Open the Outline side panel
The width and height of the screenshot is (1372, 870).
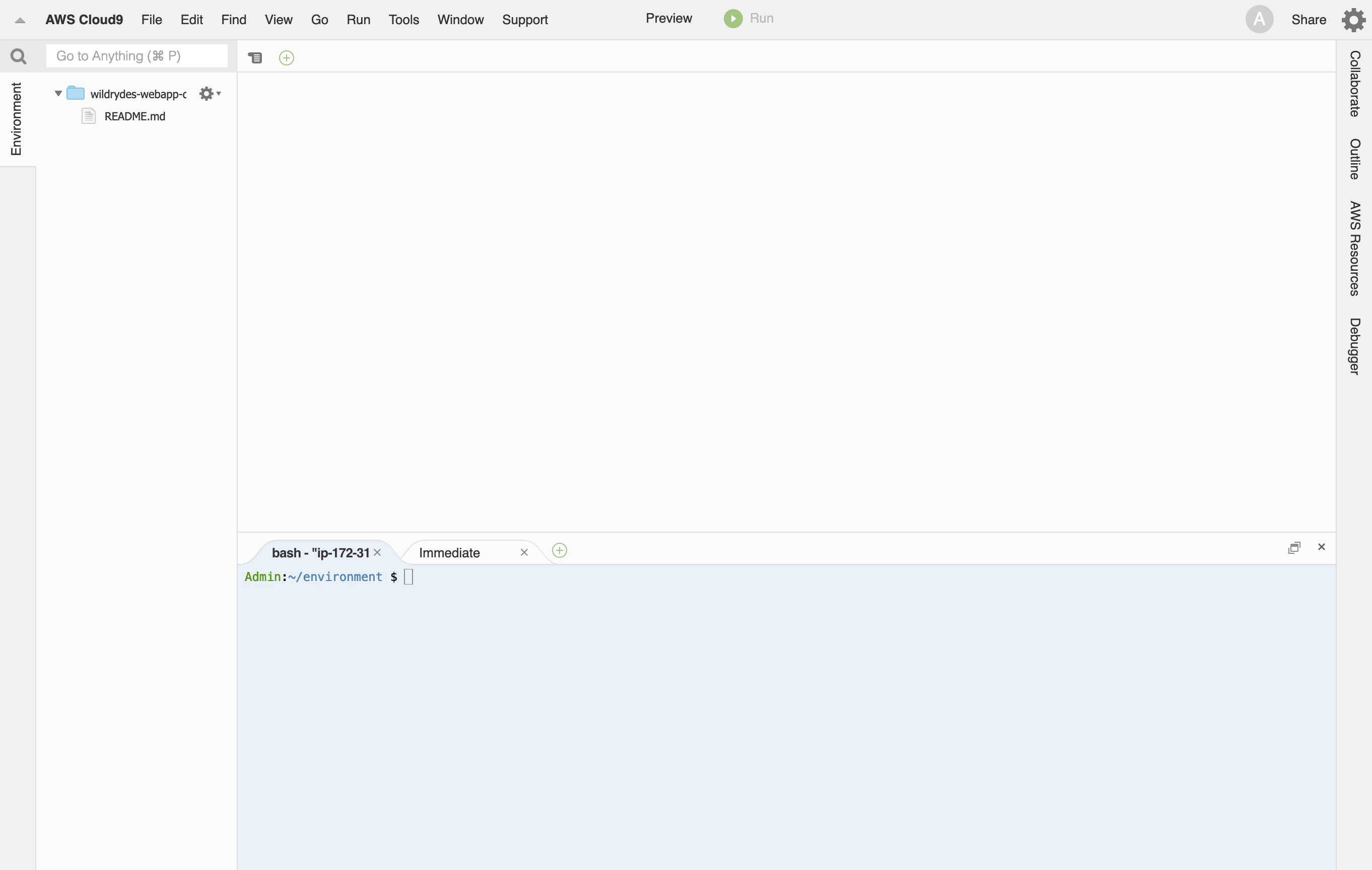click(x=1355, y=159)
